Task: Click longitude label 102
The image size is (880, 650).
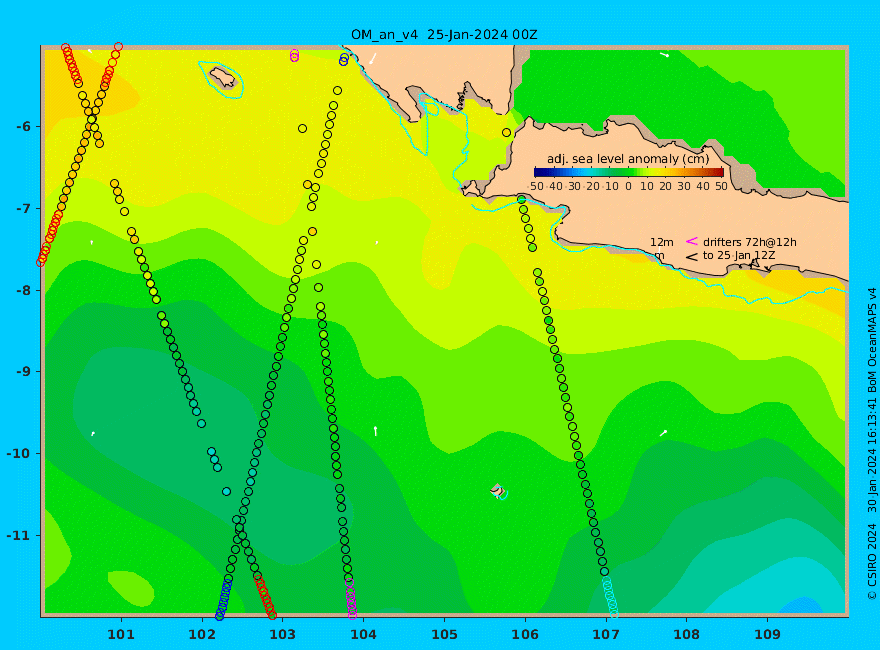Action: pyautogui.click(x=201, y=634)
